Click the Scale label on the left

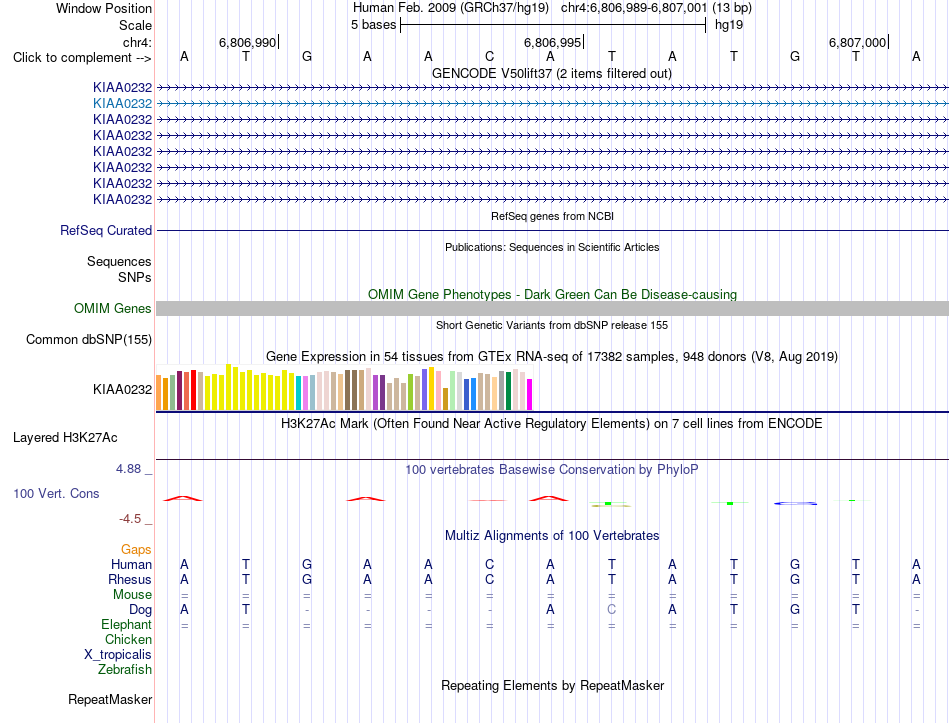pos(135,25)
